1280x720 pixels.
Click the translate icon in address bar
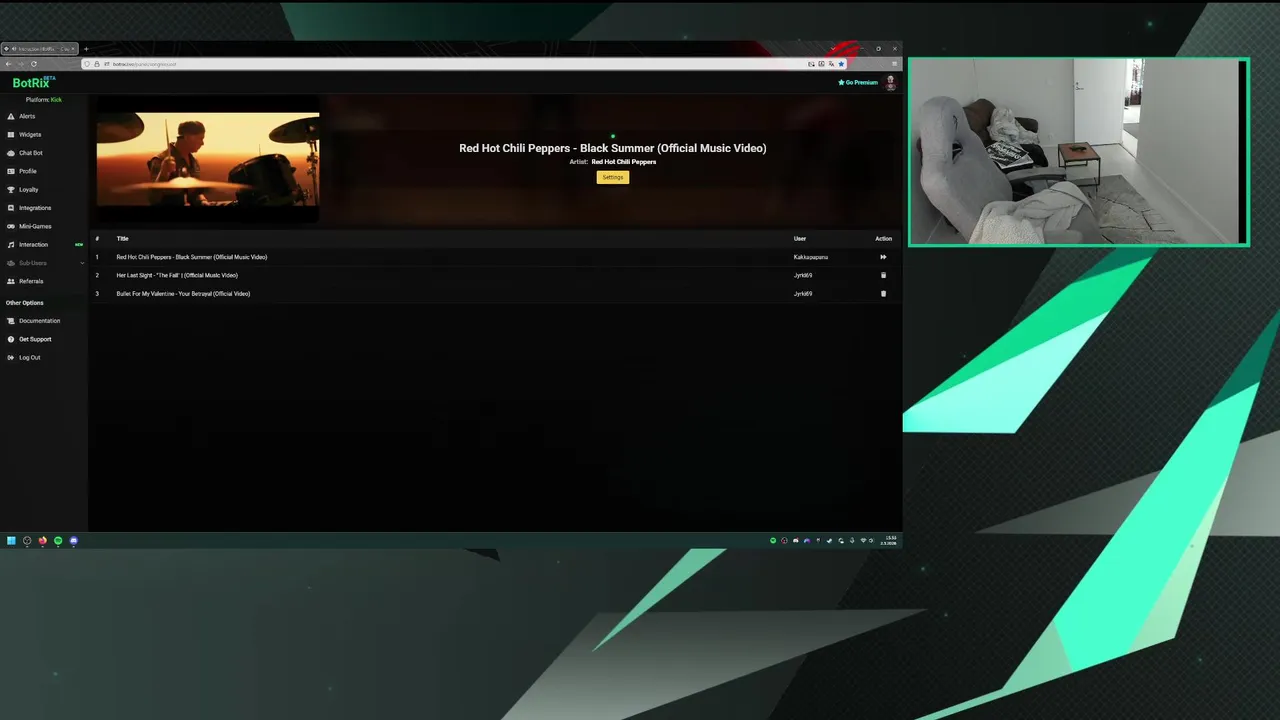click(x=831, y=64)
